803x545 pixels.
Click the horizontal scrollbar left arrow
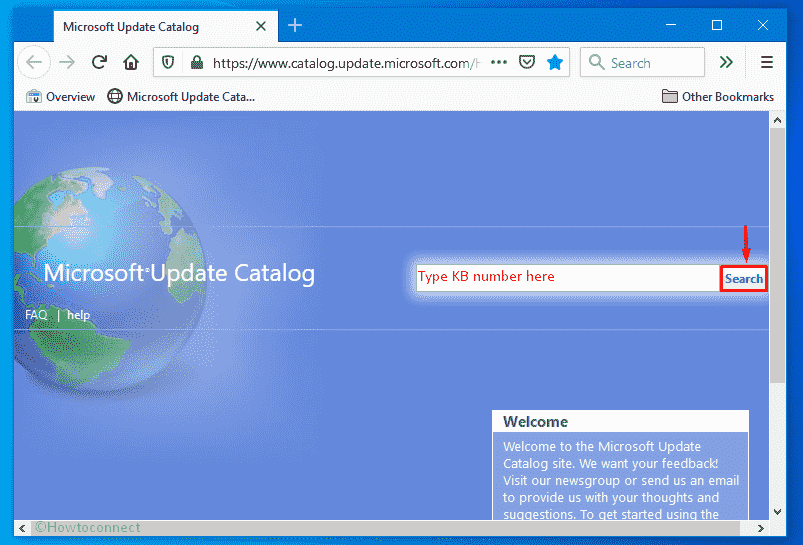click(22, 528)
